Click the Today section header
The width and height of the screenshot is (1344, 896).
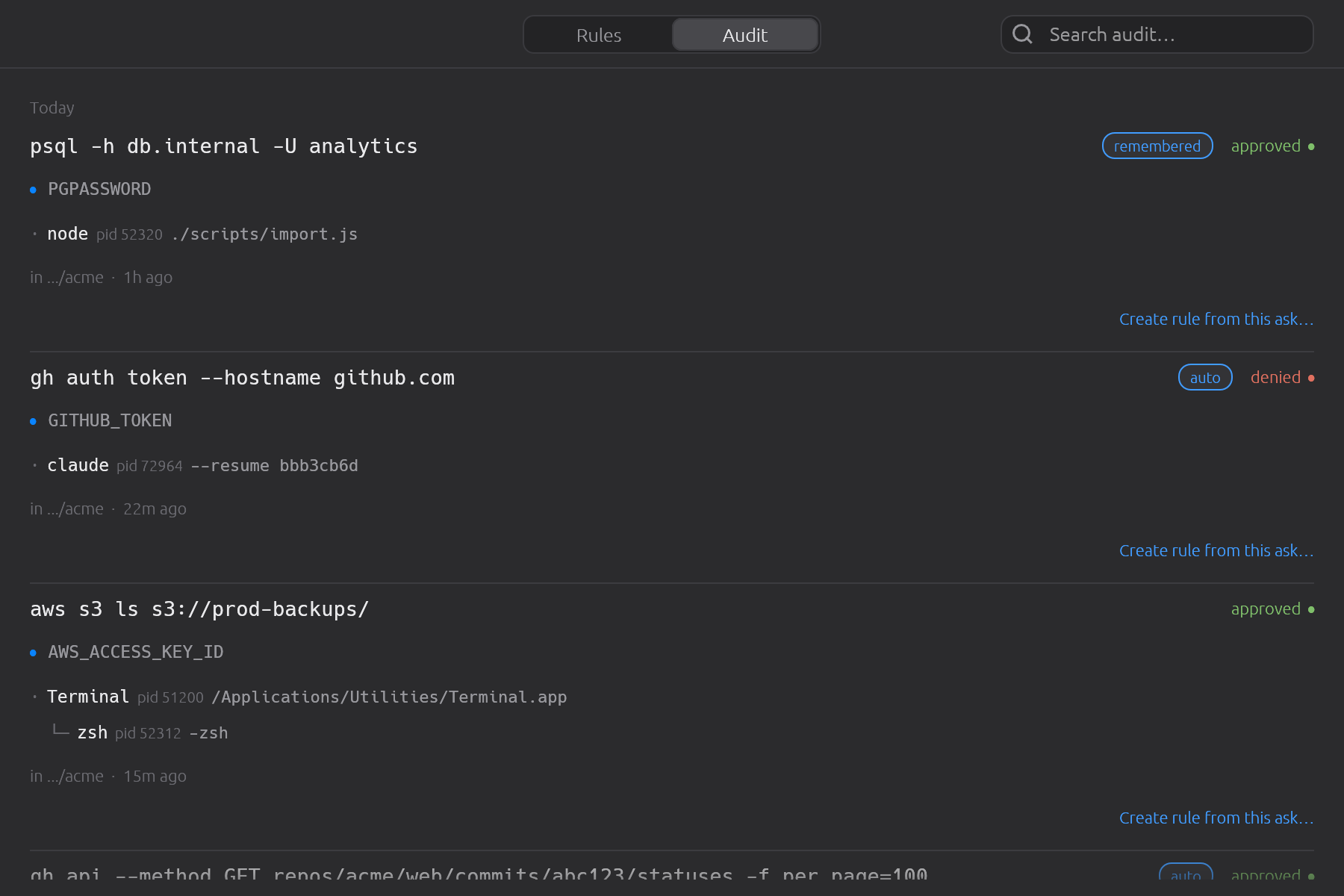click(52, 108)
